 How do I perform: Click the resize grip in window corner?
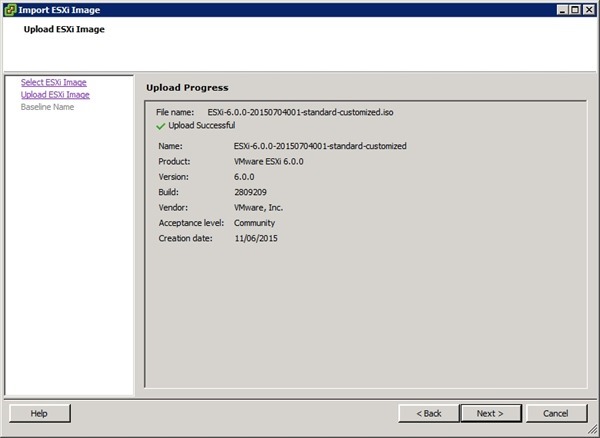tap(592, 430)
